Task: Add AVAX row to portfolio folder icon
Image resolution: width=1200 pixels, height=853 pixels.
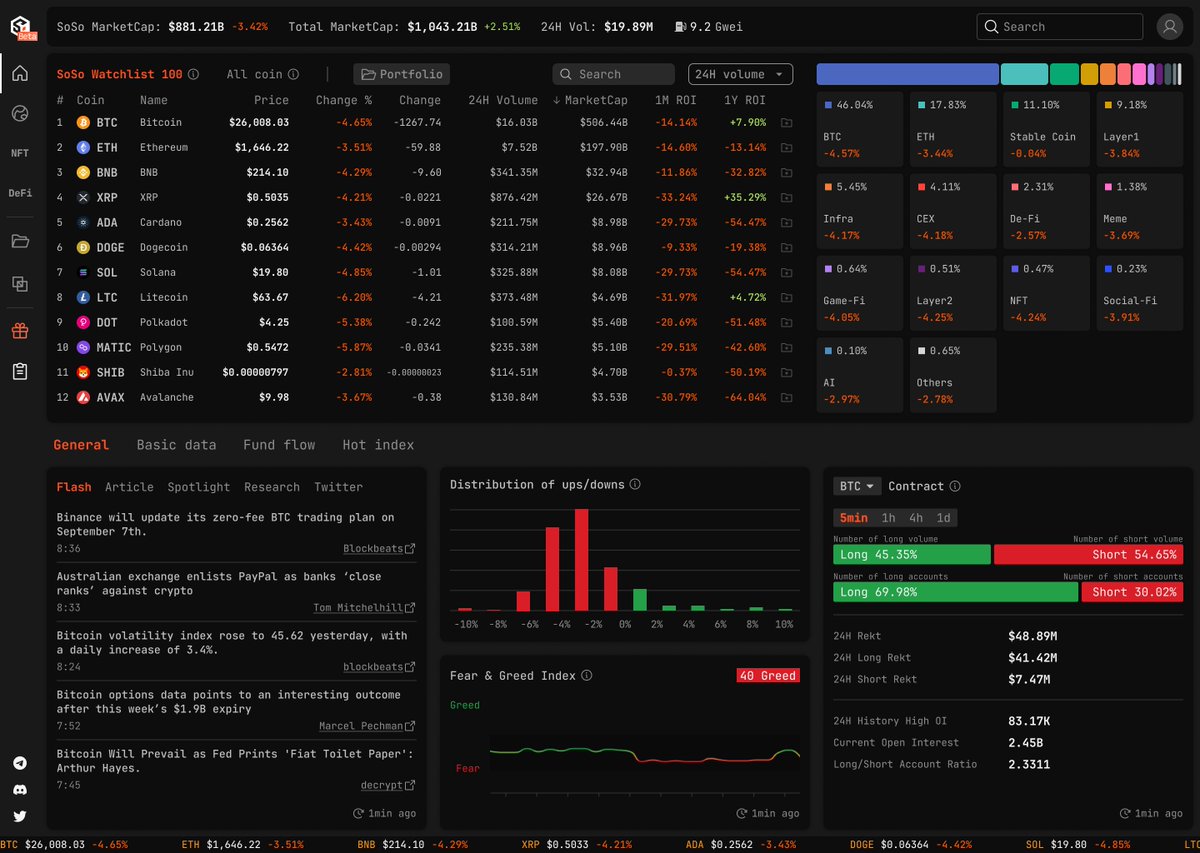Action: (786, 397)
